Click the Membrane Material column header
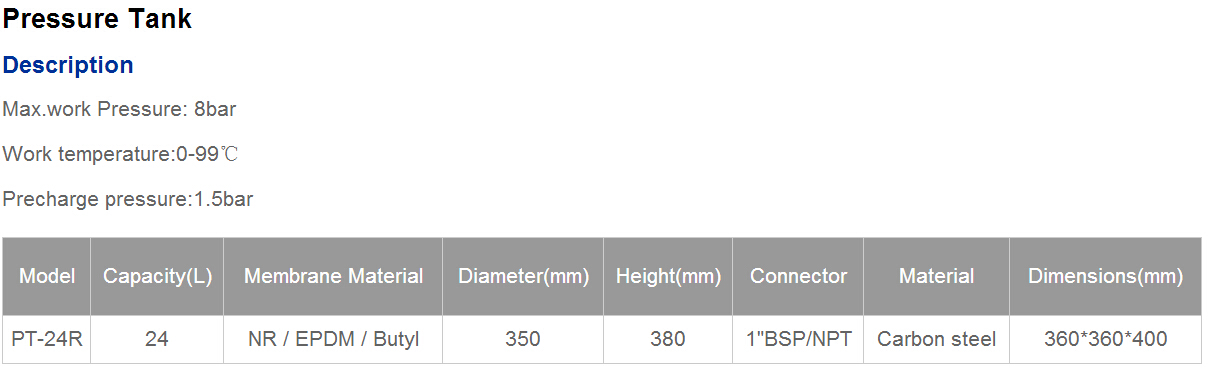Screen dimensions: 1209x369 pyautogui.click(x=333, y=276)
